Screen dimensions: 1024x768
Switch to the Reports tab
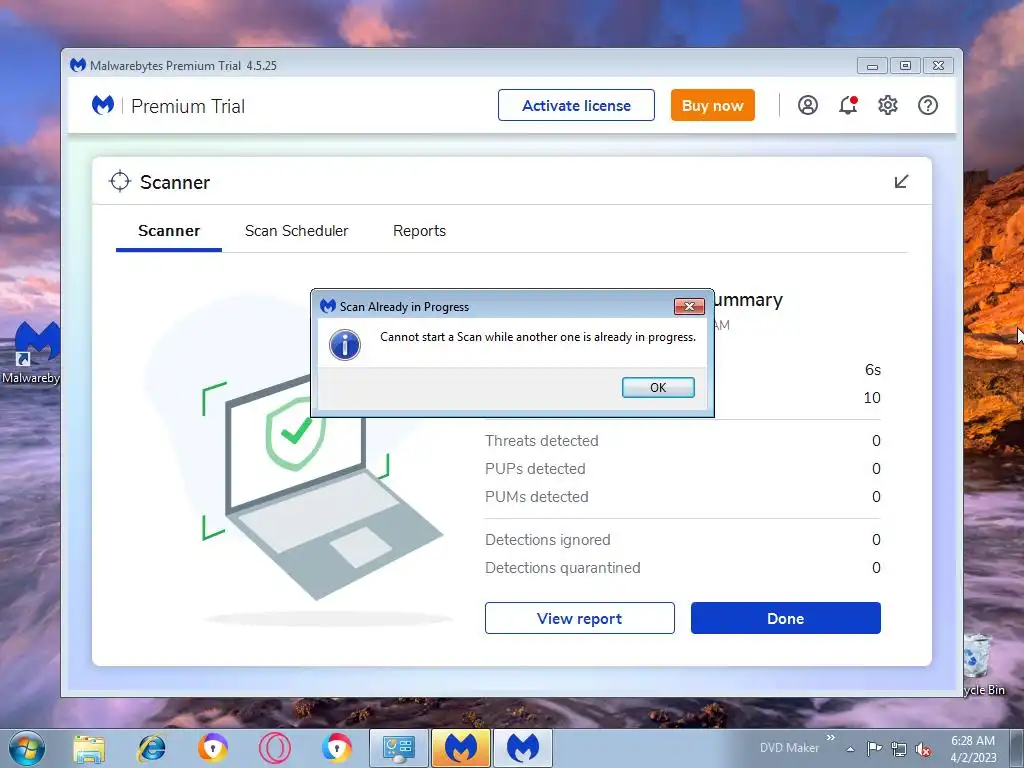(x=419, y=231)
